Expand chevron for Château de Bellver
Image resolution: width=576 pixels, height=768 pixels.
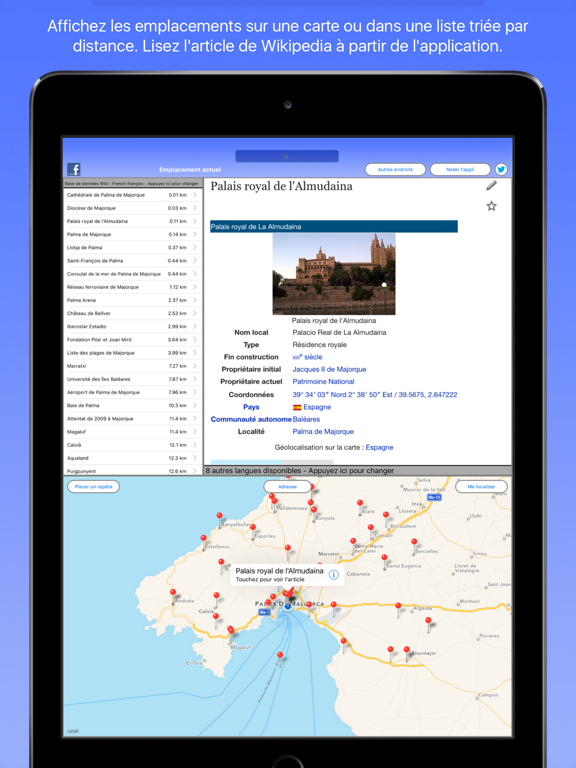[194, 313]
